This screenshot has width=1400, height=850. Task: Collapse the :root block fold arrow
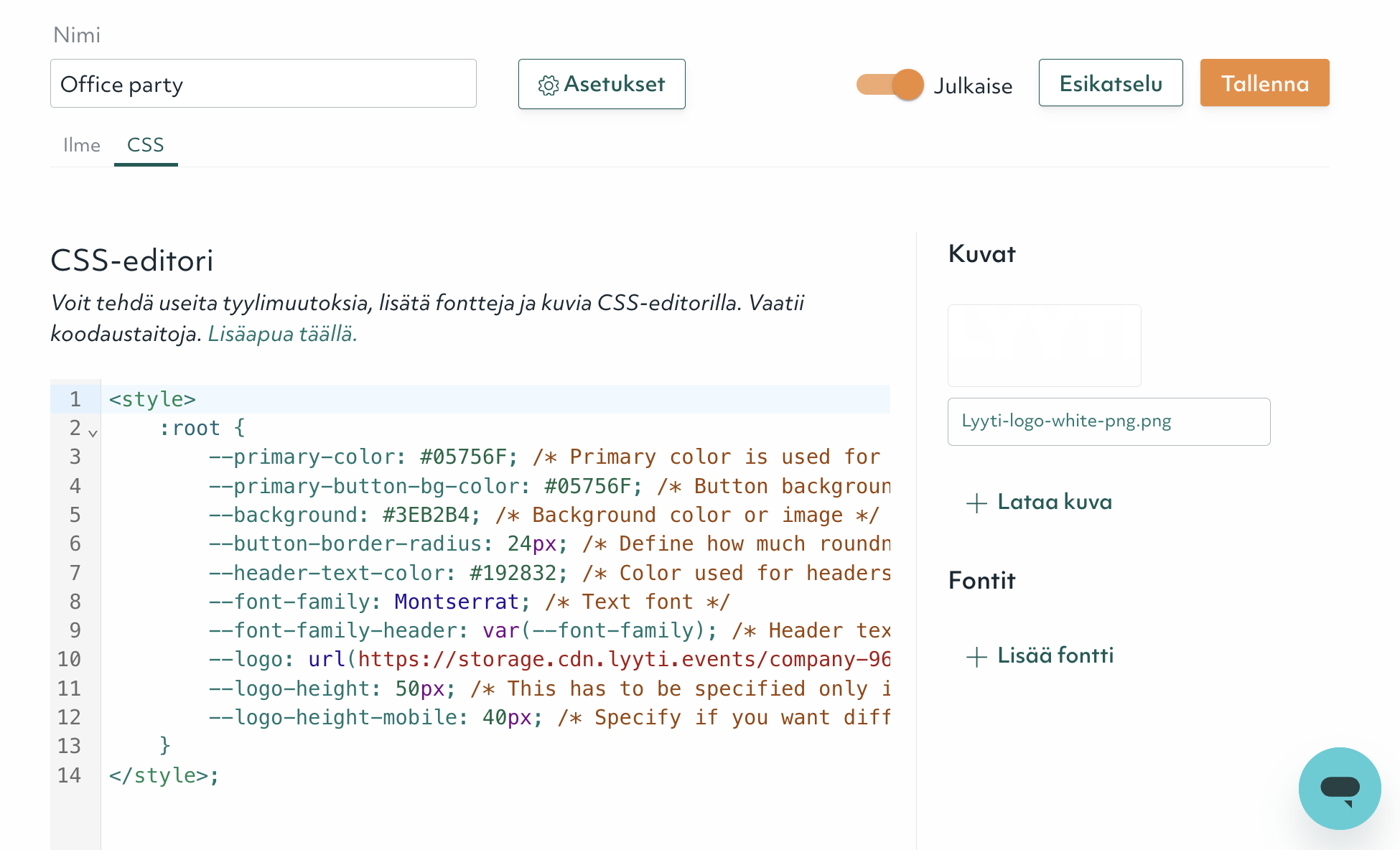point(93,433)
